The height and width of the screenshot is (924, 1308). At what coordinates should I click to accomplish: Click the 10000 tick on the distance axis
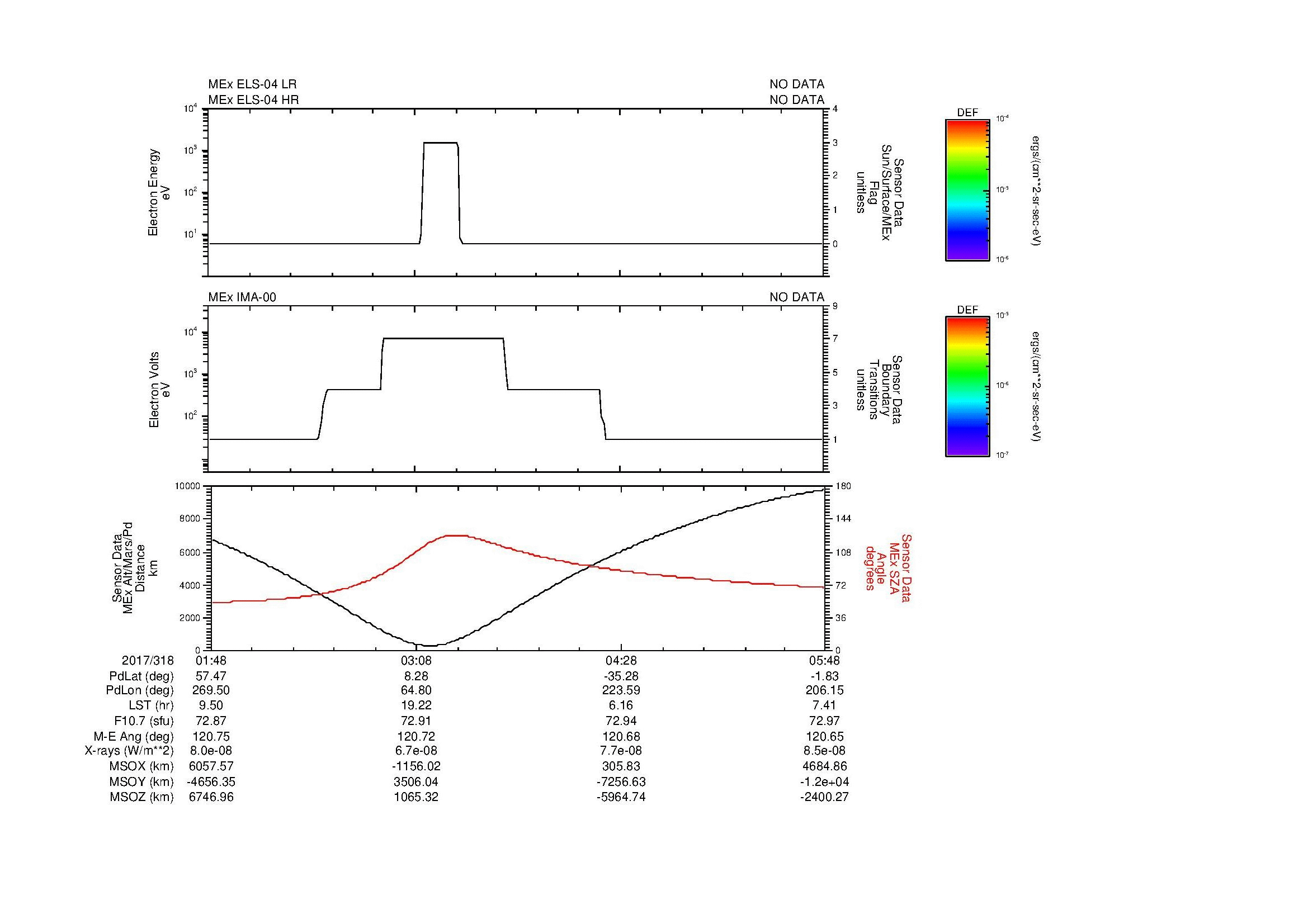pos(187,486)
